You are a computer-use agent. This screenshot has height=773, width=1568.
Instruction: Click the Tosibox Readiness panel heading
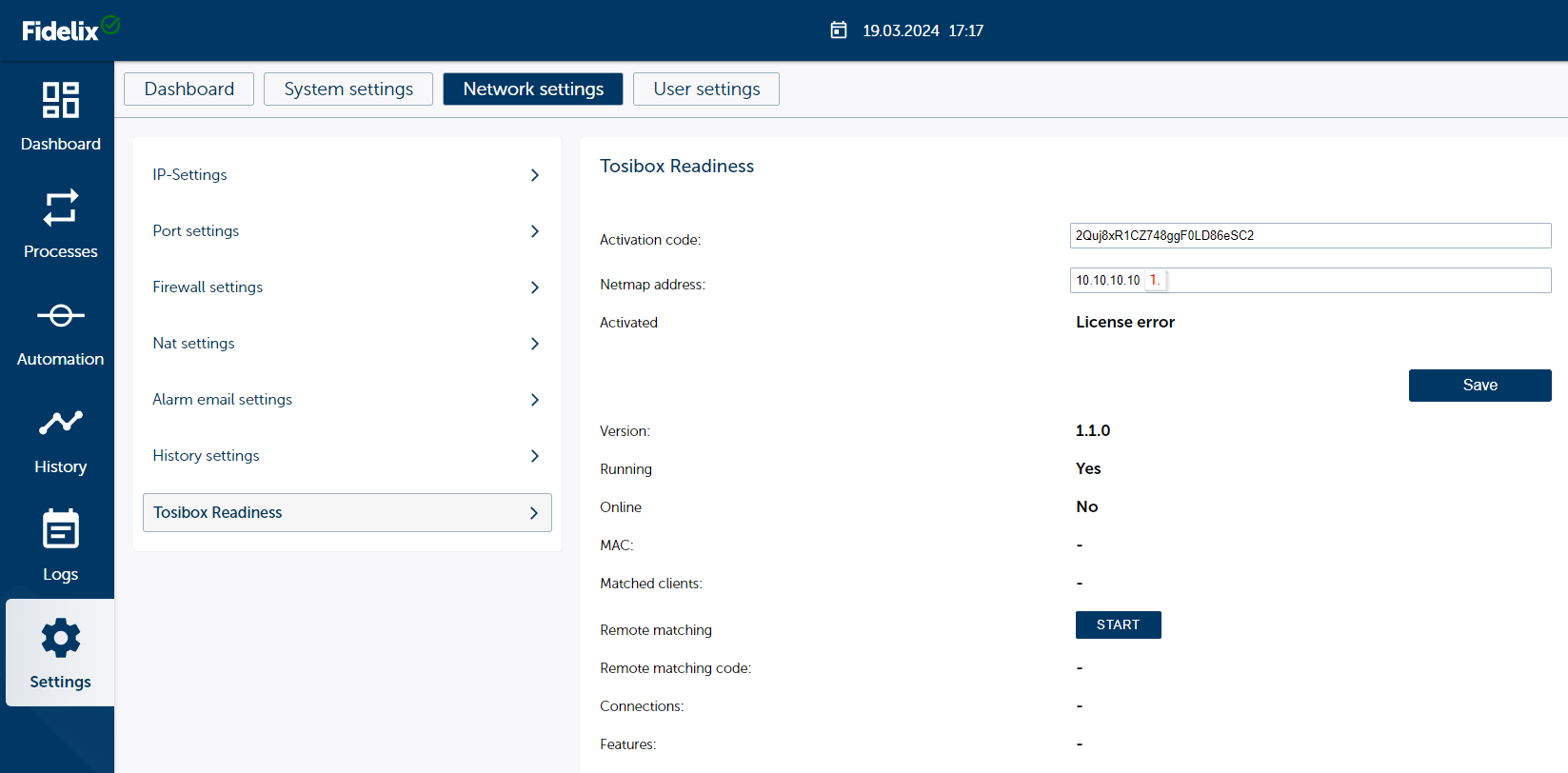pyautogui.click(x=677, y=166)
